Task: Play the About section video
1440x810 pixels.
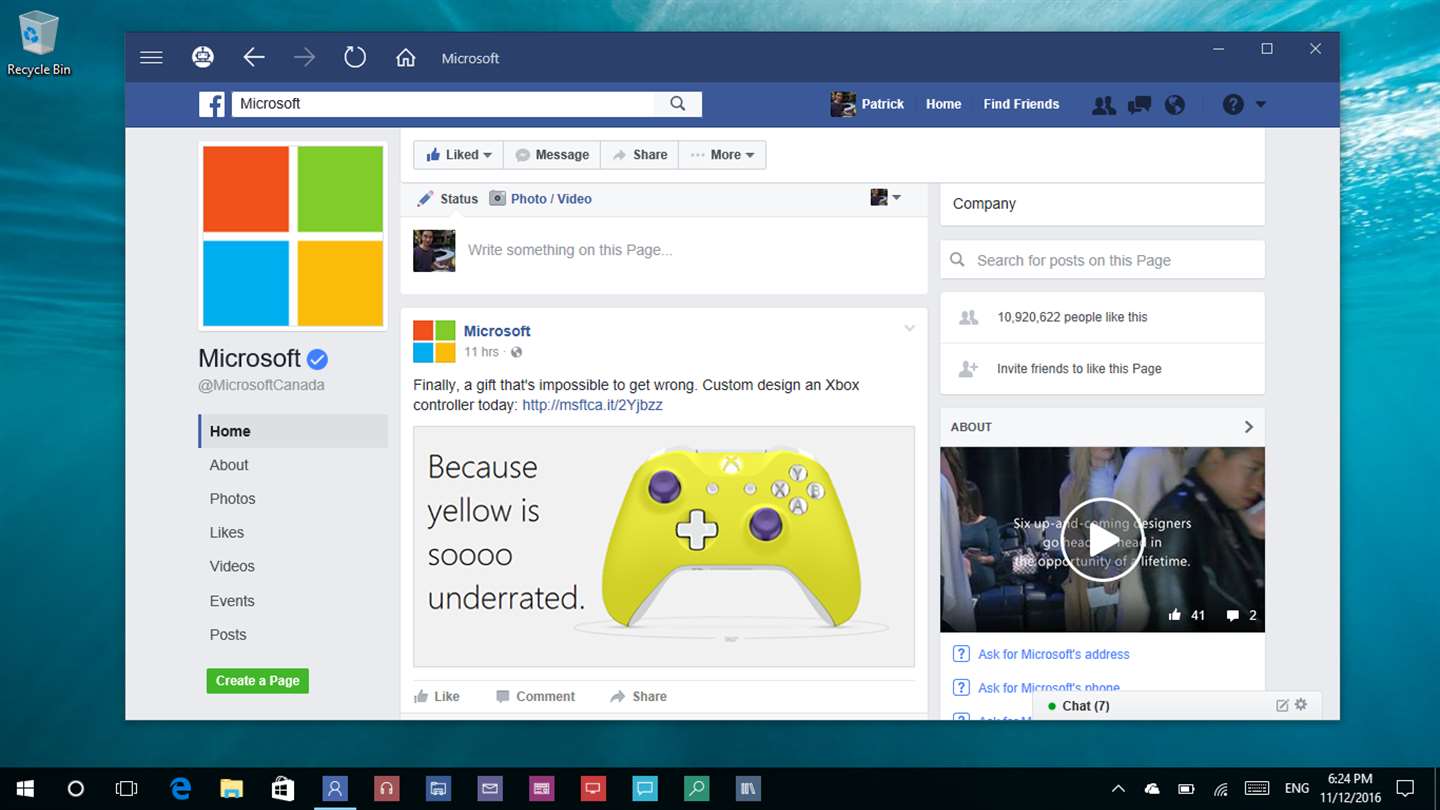Action: [1102, 540]
